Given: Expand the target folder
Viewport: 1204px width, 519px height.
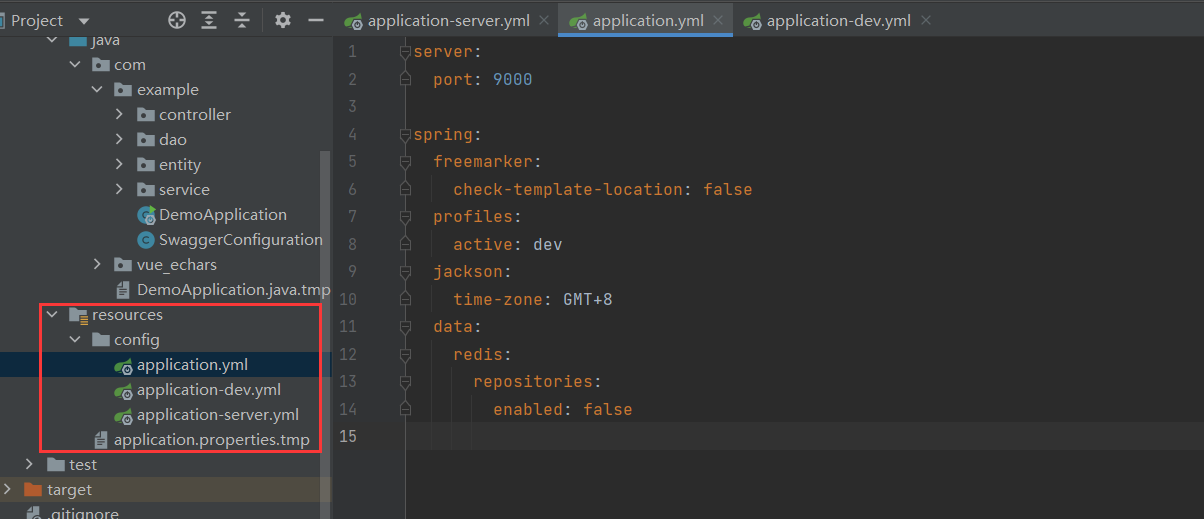Looking at the screenshot, I should [x=9, y=490].
